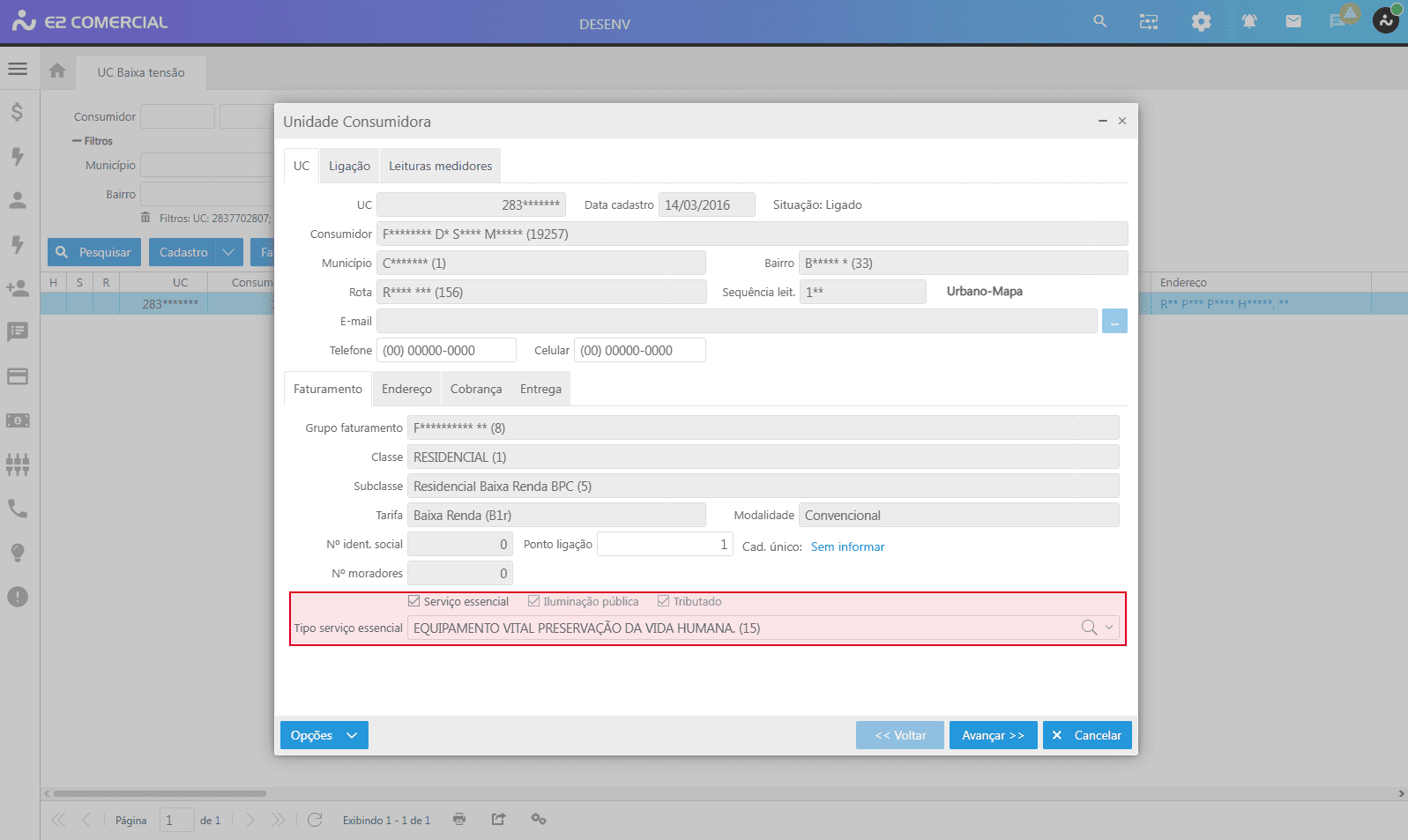The image size is (1408, 840).
Task: Open the phone icon in sidebar
Action: coord(18,509)
